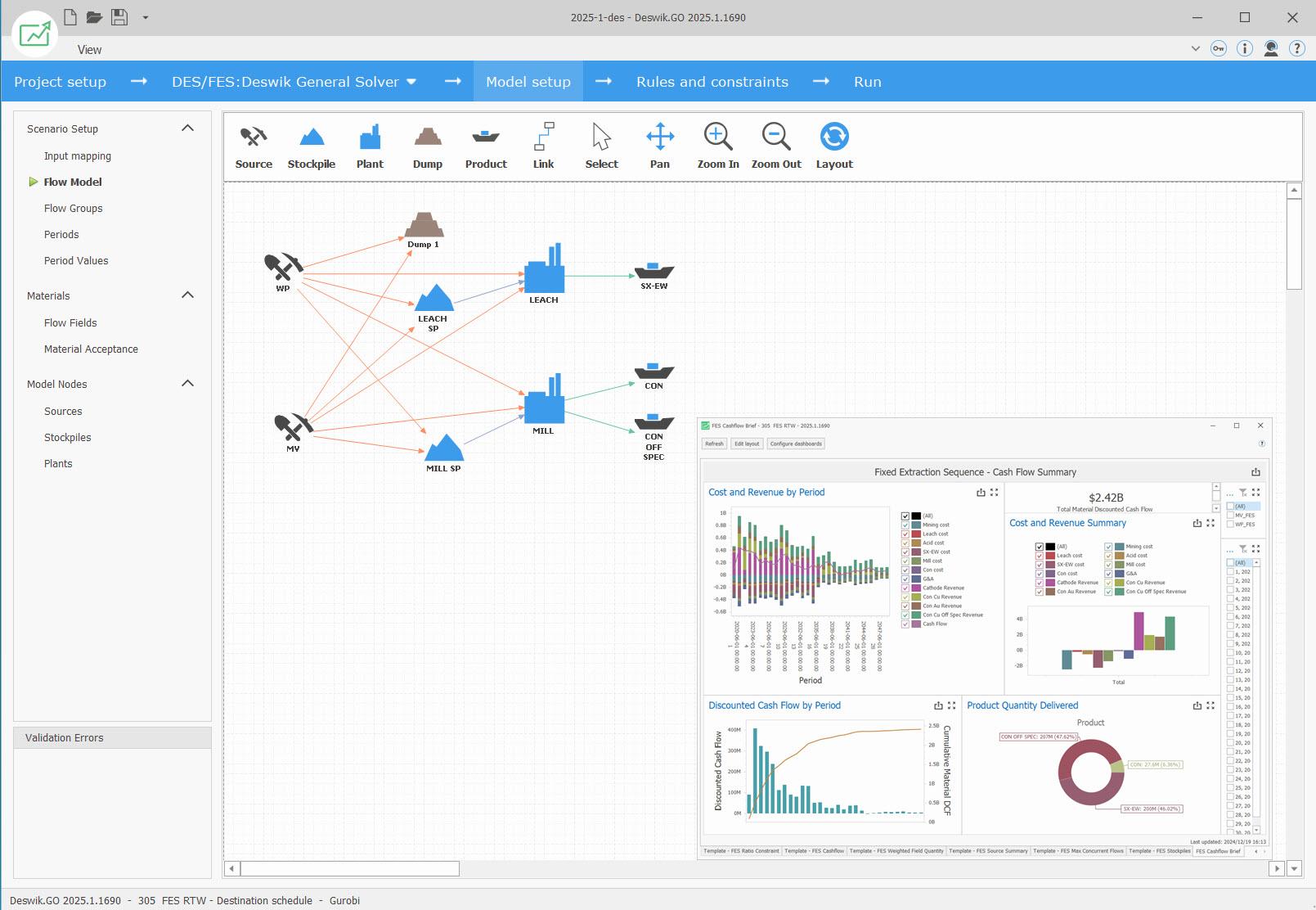Activate the Link tool
The height and width of the screenshot is (910, 1316).
(544, 146)
